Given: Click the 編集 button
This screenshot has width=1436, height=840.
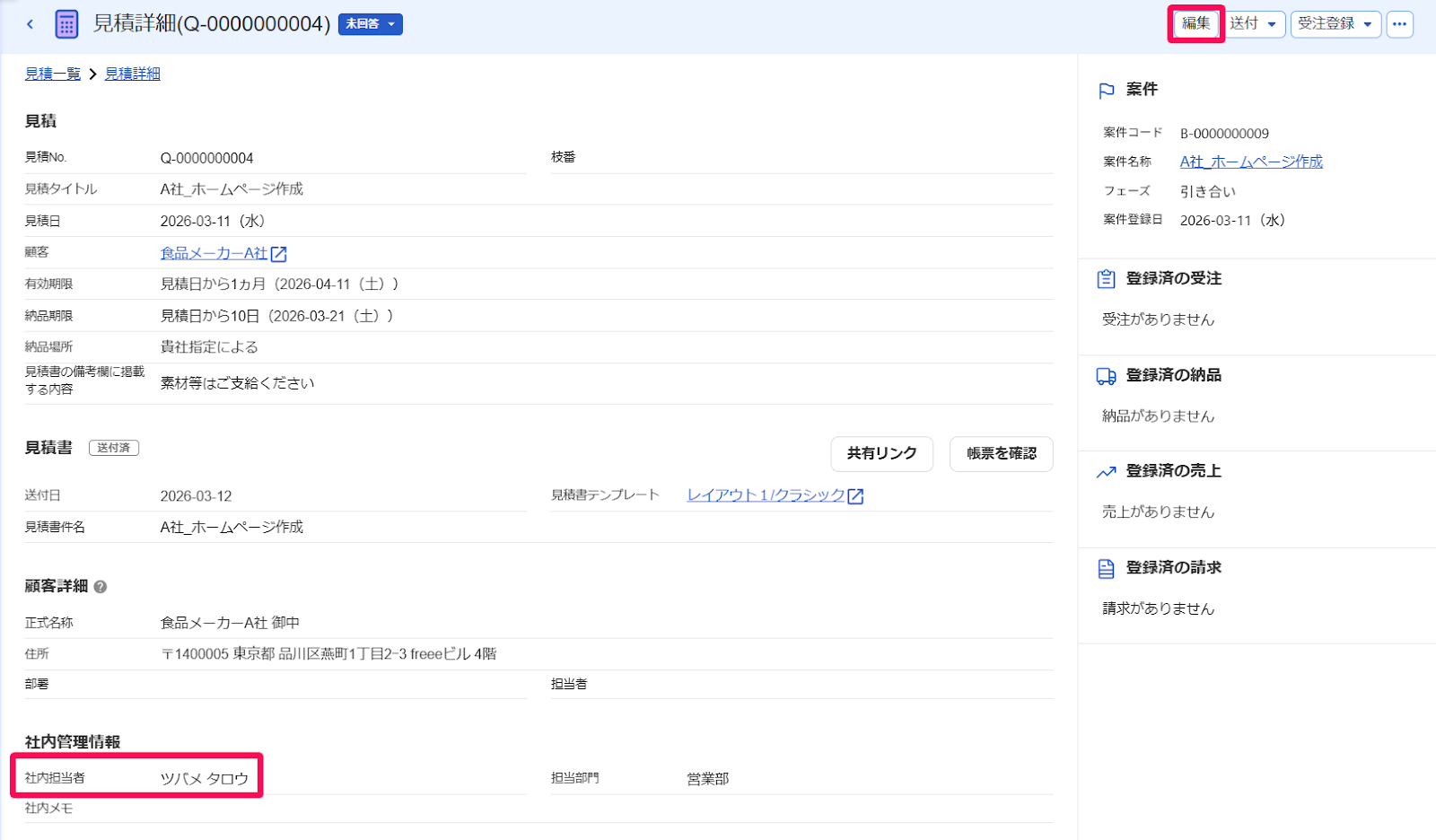Looking at the screenshot, I should (1196, 24).
